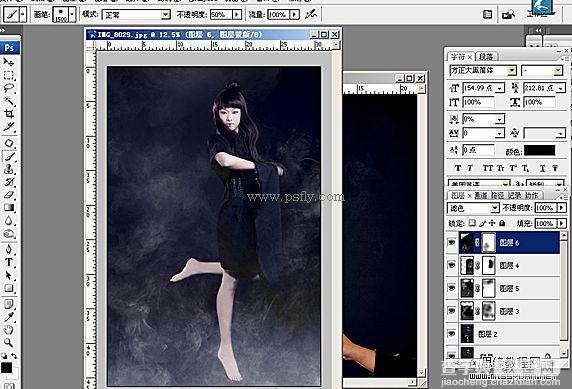The image size is (572, 389).
Task: Apply faux italic text style
Action: click(x=470, y=168)
